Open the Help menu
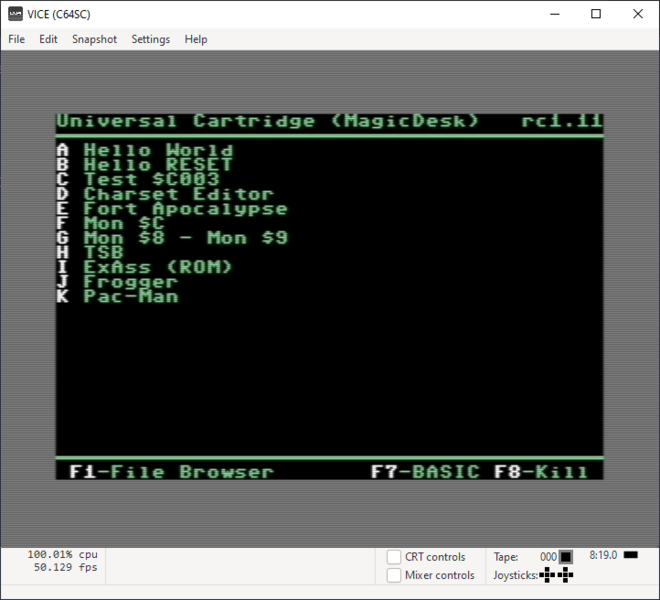660x600 pixels. [x=196, y=39]
